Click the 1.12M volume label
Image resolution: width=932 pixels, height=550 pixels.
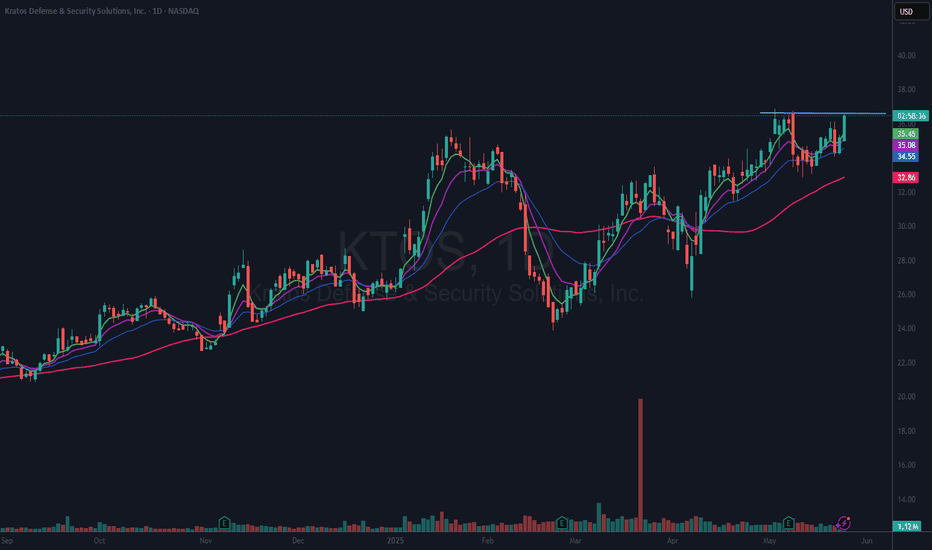pyautogui.click(x=908, y=526)
